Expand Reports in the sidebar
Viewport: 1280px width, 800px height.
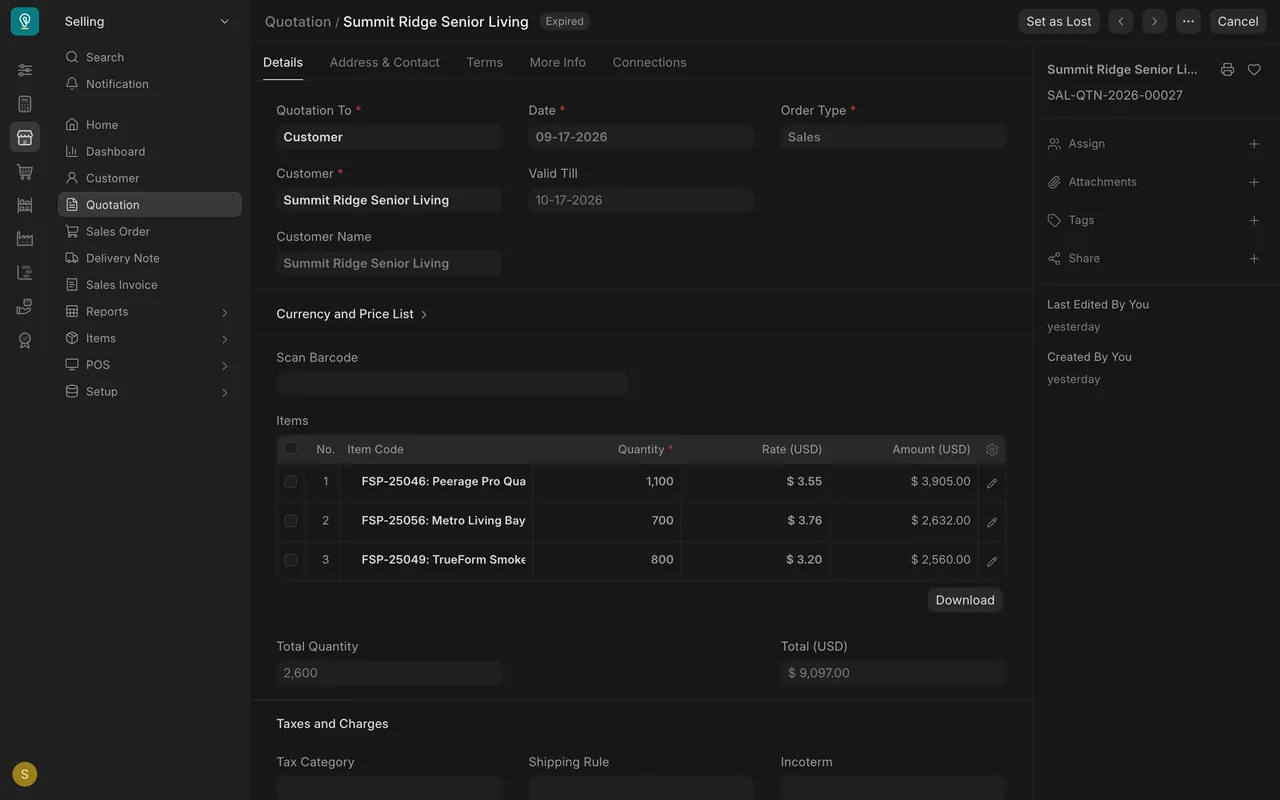coord(150,312)
